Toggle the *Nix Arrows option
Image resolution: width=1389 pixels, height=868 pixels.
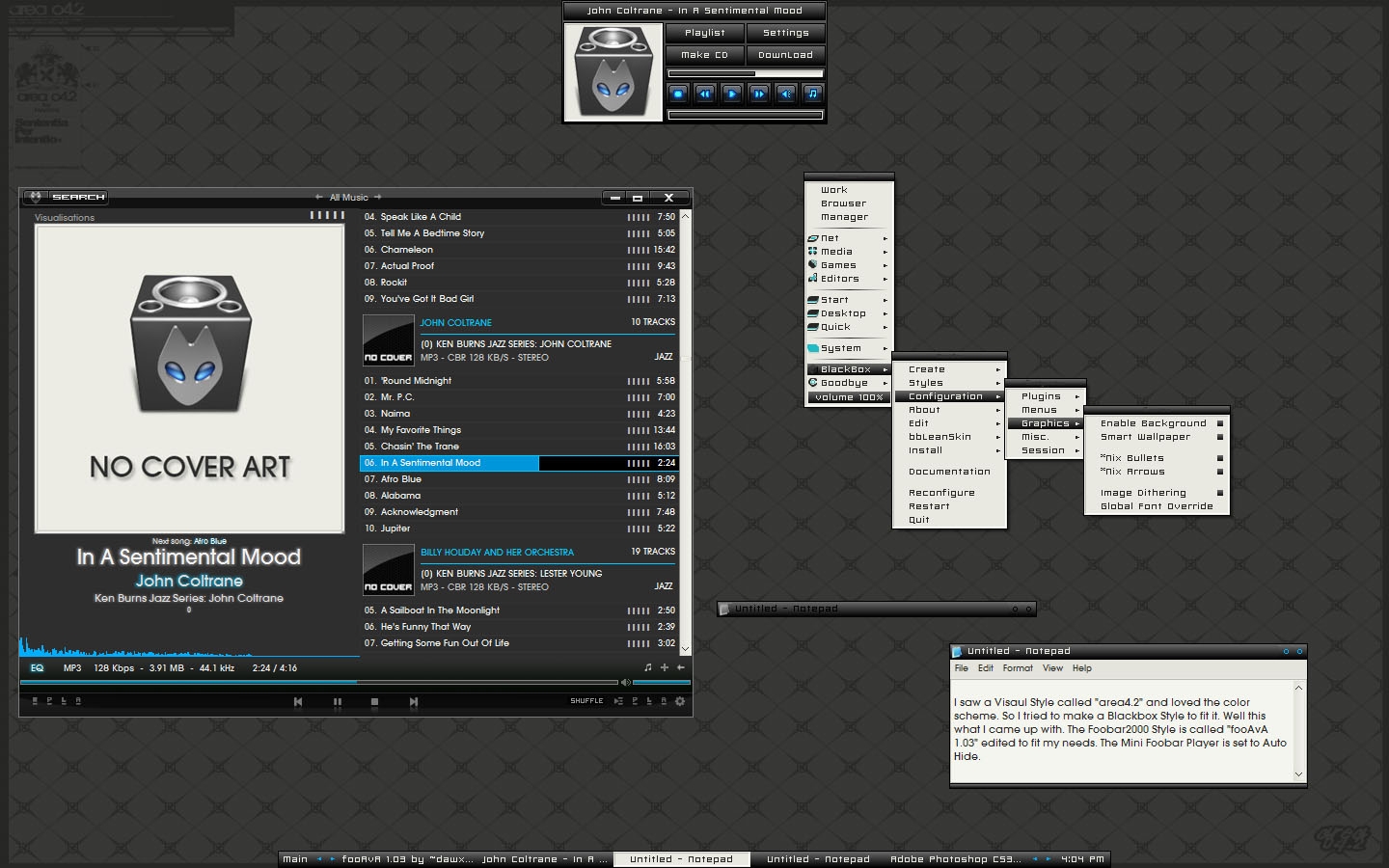[1157, 472]
